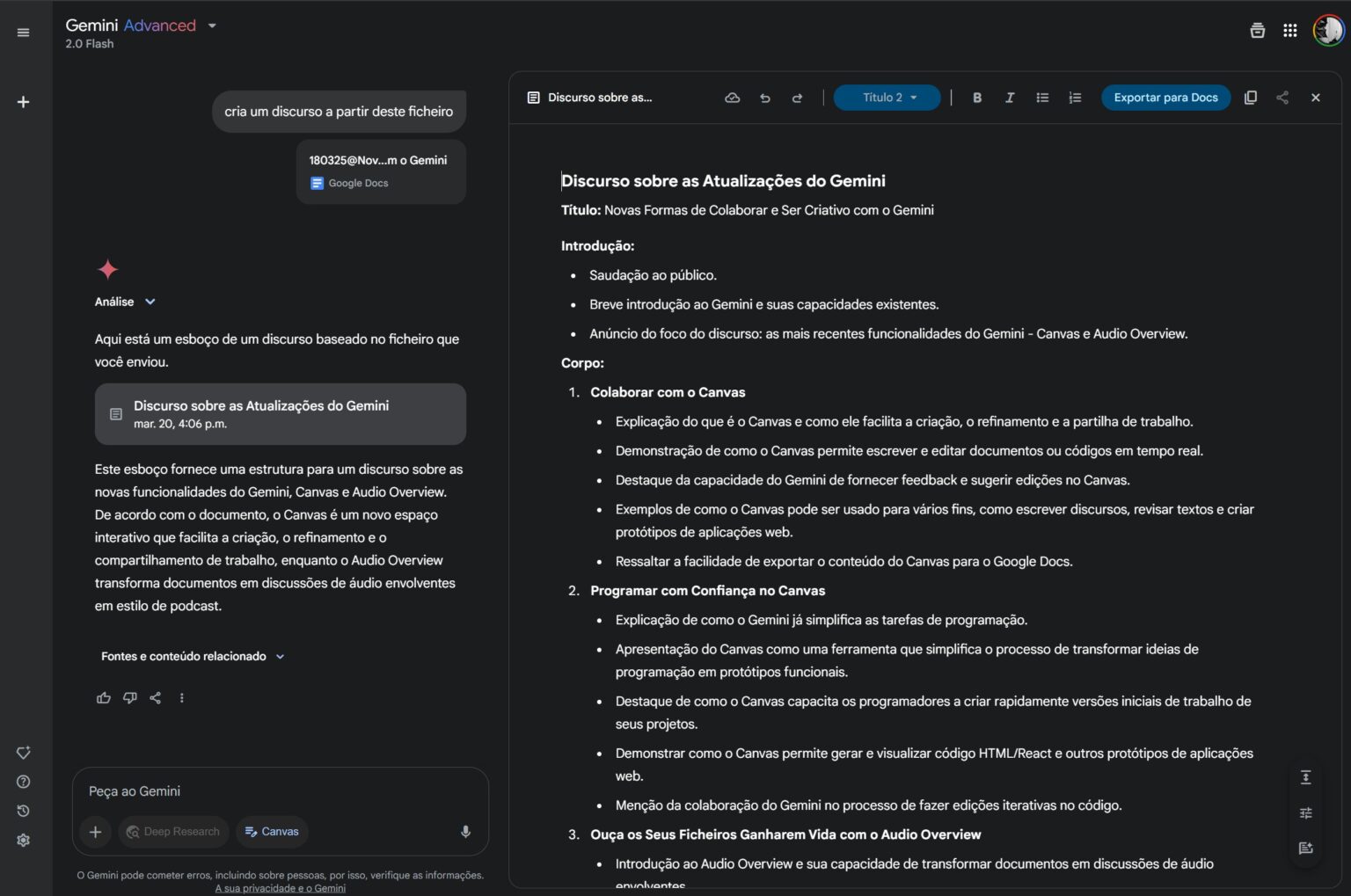Click the 'Introdução:' heading in canvas
Viewport: 1351px width, 896px height.
click(597, 246)
